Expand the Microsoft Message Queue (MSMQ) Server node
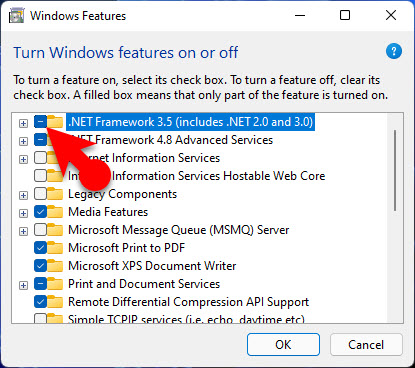 [23, 231]
